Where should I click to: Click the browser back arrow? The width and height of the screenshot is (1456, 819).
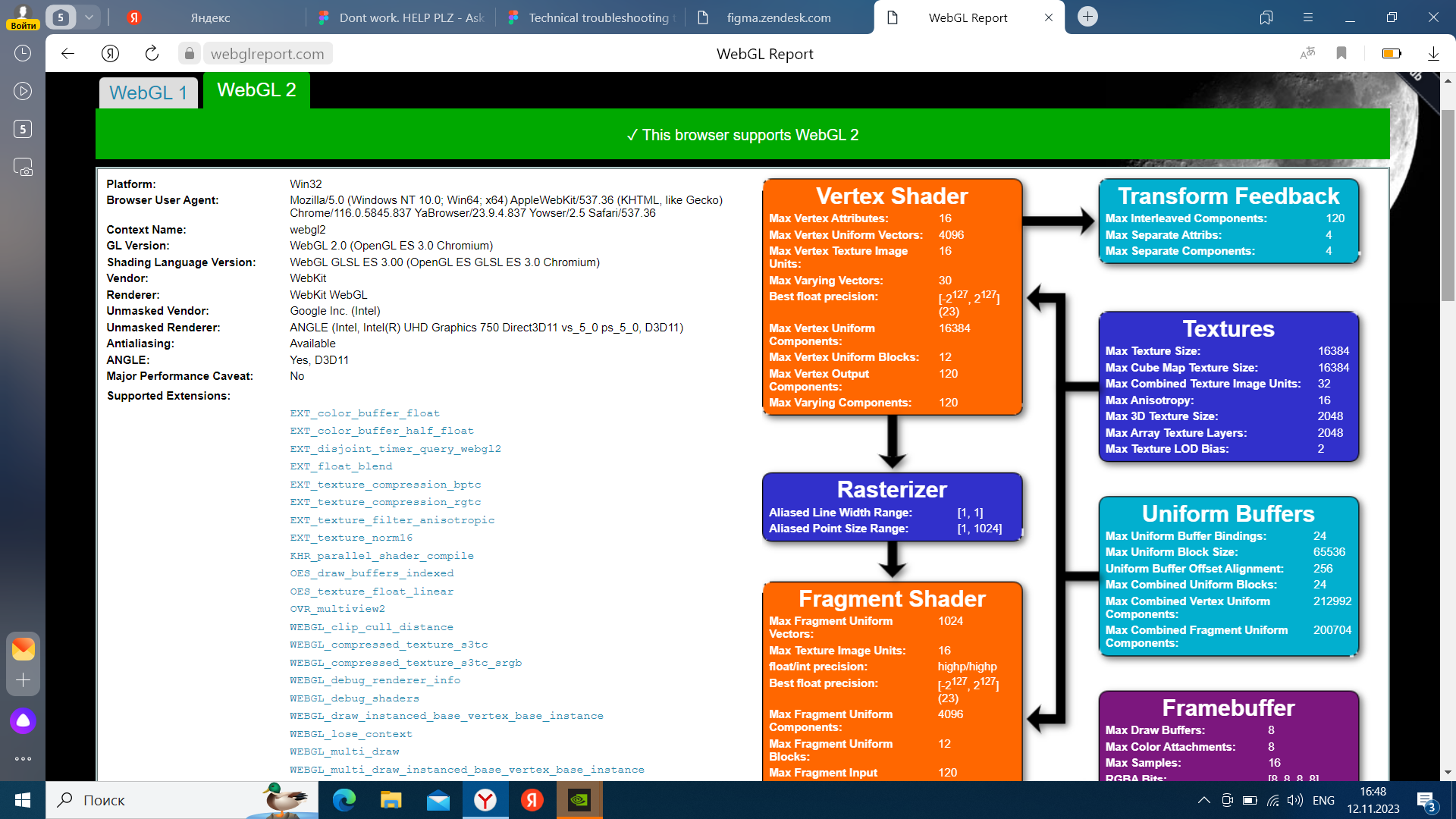(67, 53)
